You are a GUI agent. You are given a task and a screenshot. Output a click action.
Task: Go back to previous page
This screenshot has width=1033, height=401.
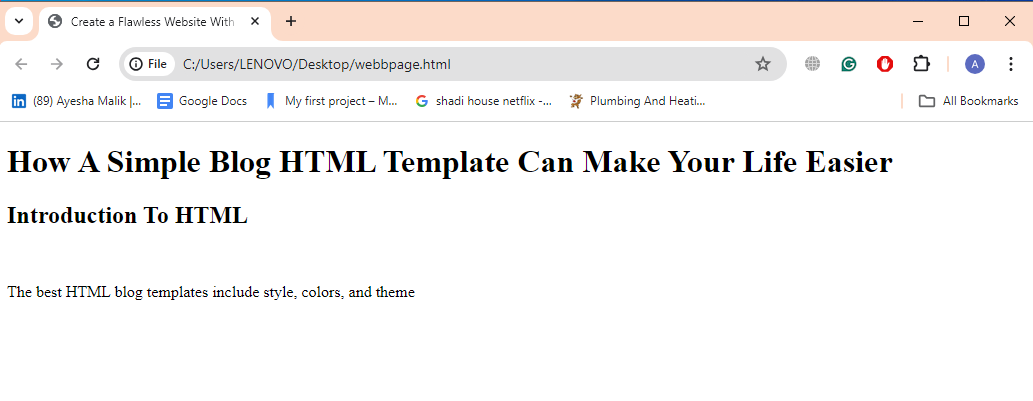tap(21, 64)
